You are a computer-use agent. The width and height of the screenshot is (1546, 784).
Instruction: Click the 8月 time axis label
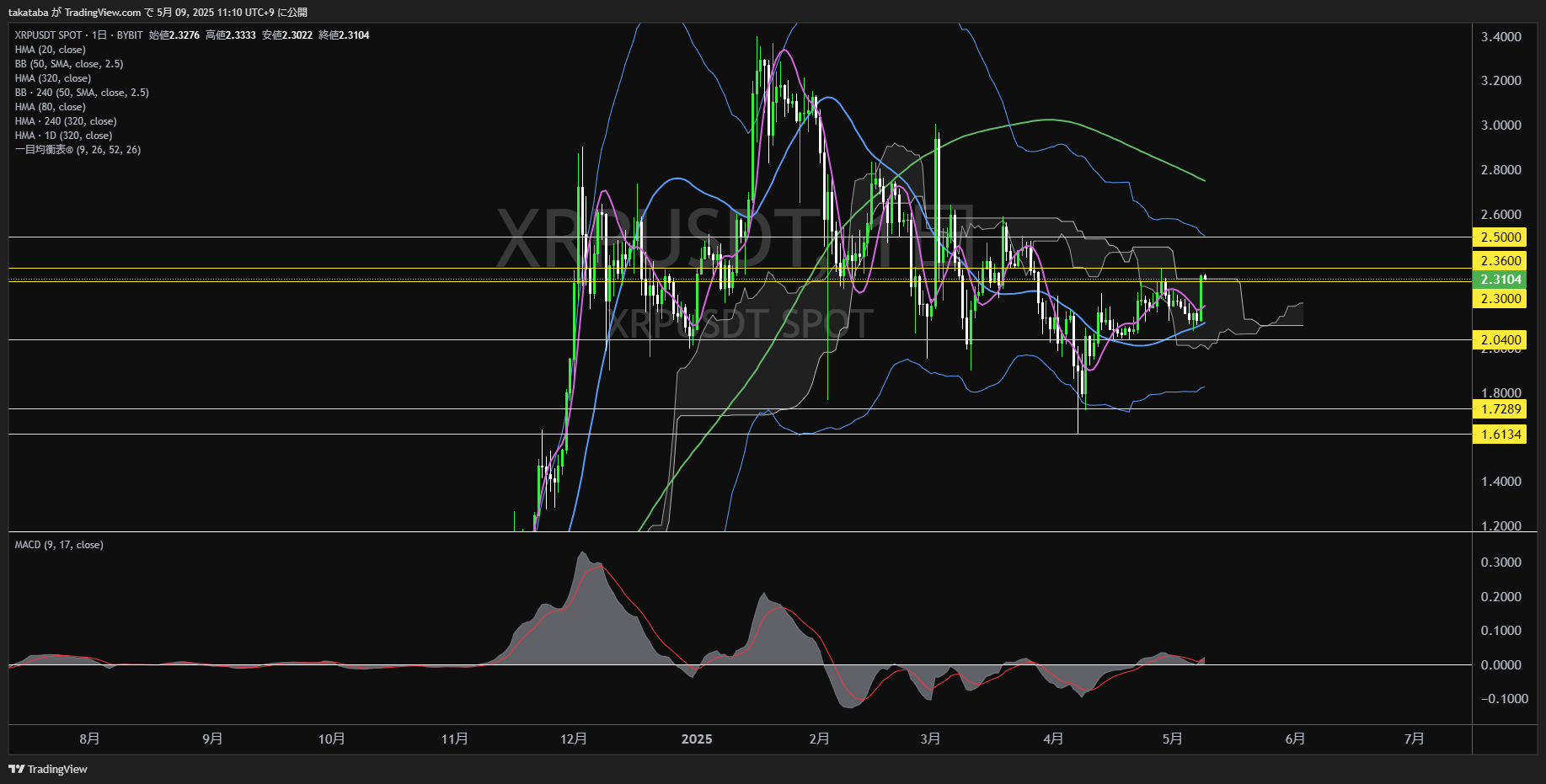[89, 739]
